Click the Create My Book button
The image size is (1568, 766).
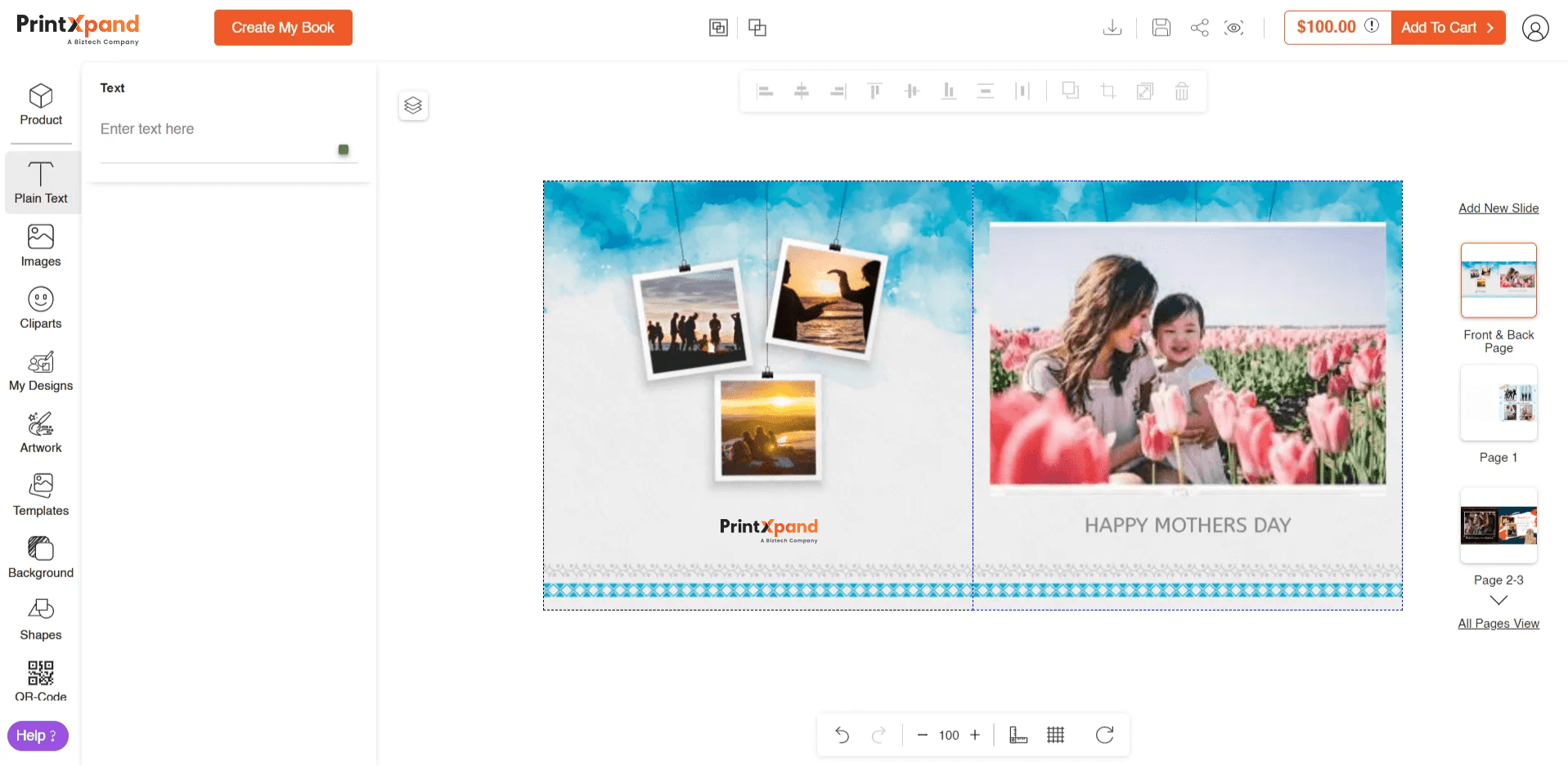coord(283,28)
